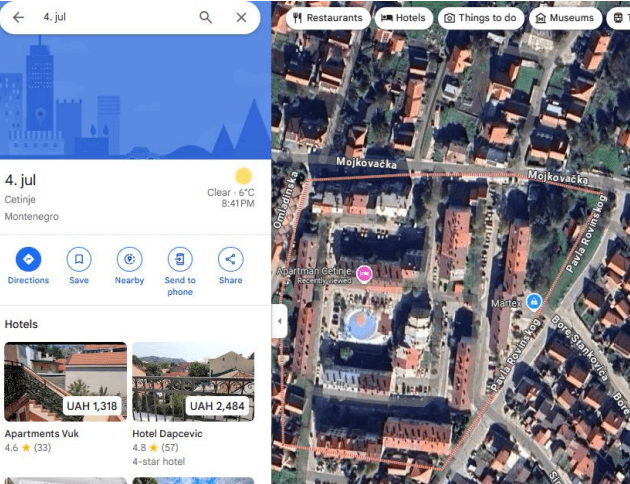This screenshot has width=630, height=484.
Task: Save this place with bookmark icon
Action: (x=79, y=259)
